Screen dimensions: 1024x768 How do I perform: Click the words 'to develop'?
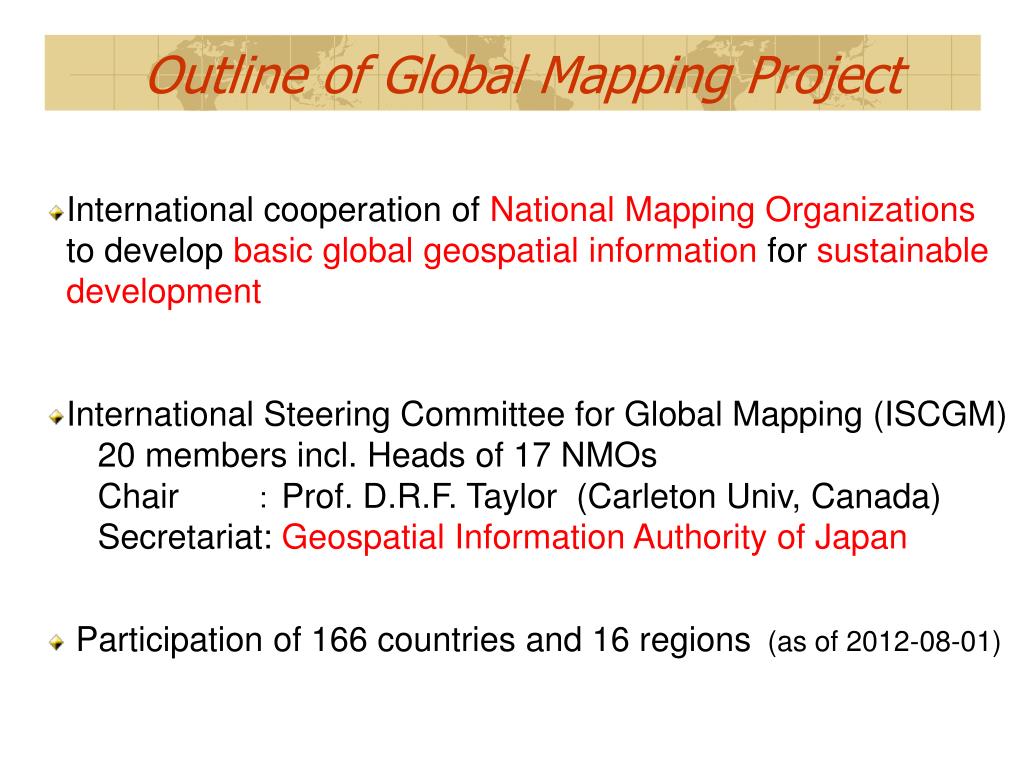(x=145, y=253)
